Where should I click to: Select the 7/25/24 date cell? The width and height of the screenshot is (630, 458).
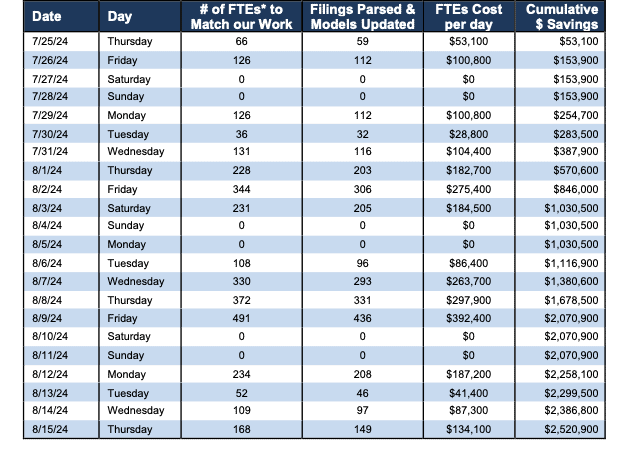coord(61,41)
